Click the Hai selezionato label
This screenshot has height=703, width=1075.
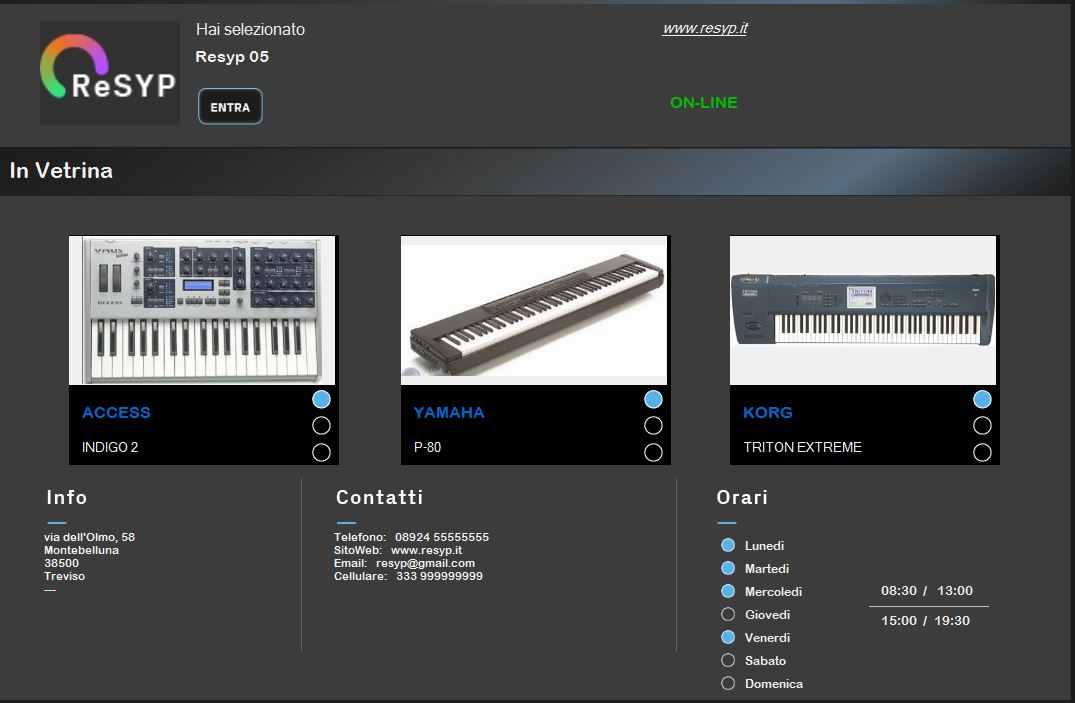pos(250,29)
